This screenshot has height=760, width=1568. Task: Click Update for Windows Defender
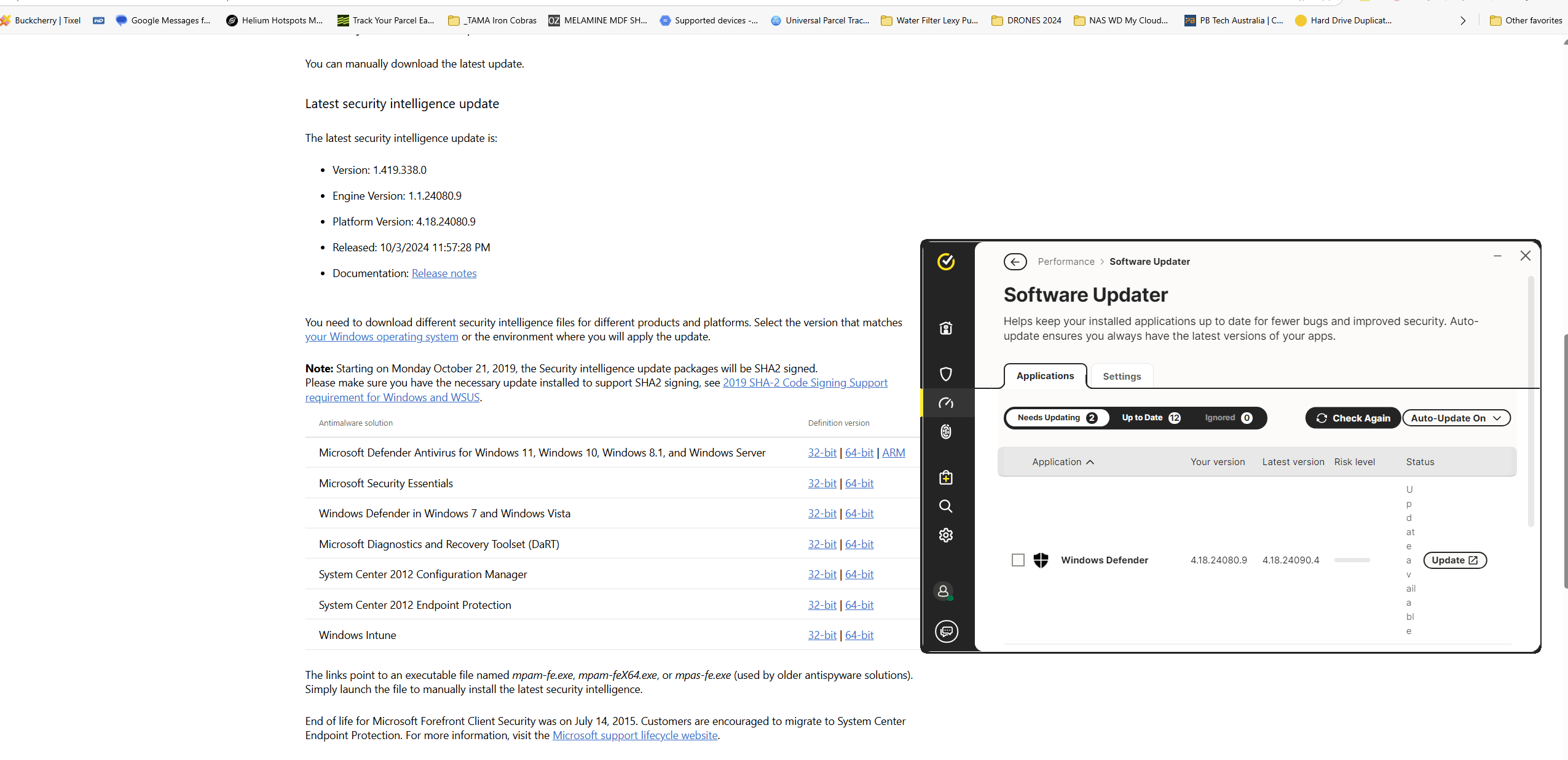click(x=1454, y=560)
